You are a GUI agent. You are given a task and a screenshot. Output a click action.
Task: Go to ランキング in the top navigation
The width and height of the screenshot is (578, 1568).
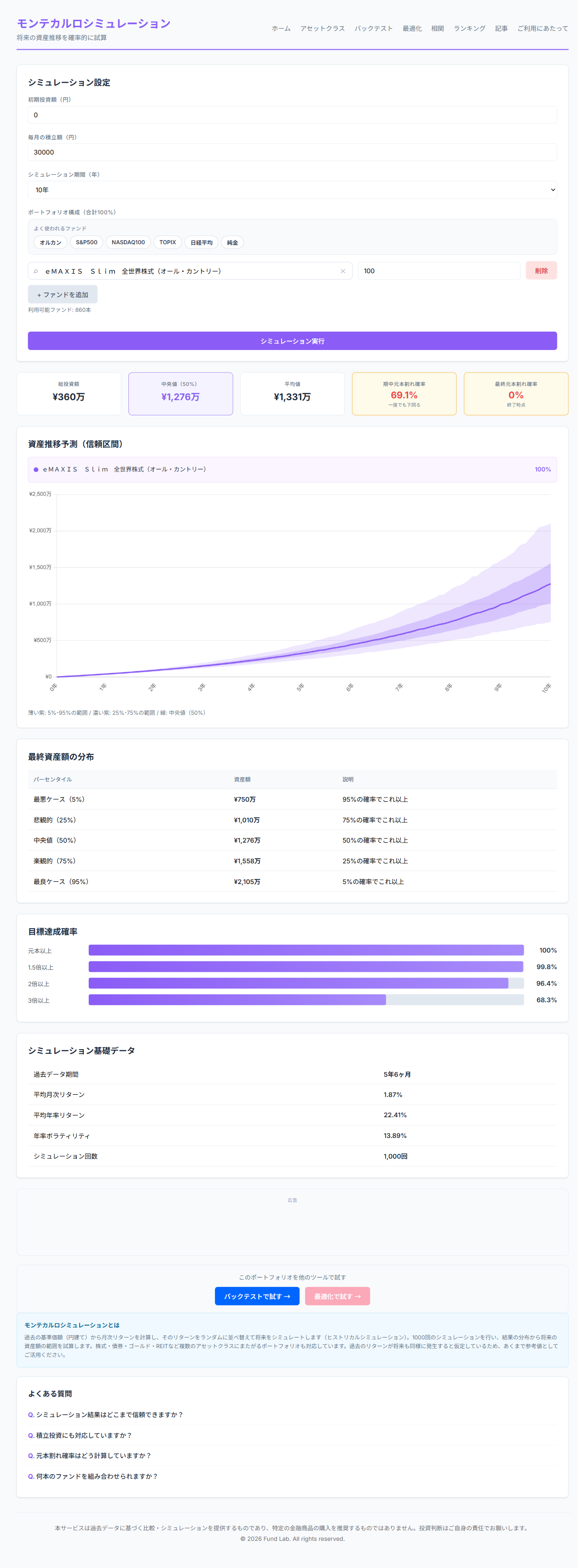(x=469, y=29)
